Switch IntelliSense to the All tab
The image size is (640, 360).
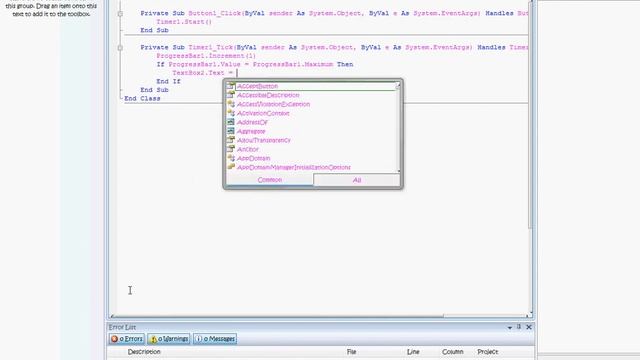click(x=357, y=180)
